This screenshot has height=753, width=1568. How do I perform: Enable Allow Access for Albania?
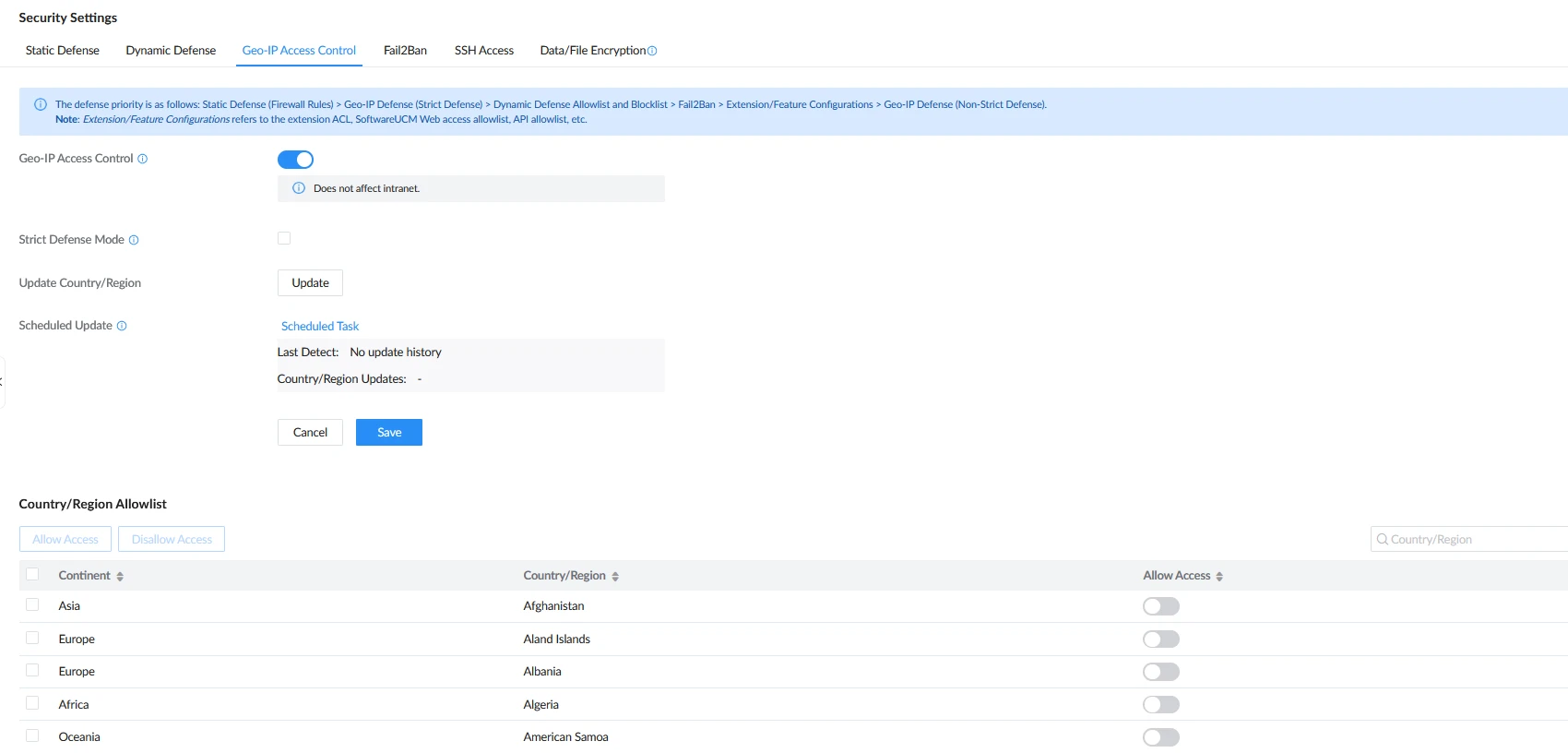point(1161,672)
